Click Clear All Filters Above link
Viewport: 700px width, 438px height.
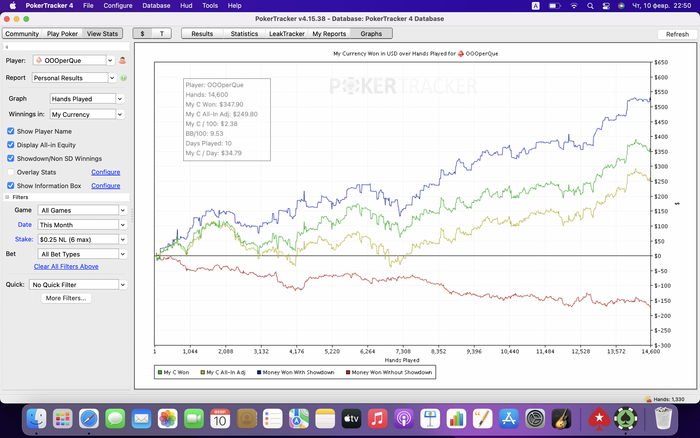66,267
